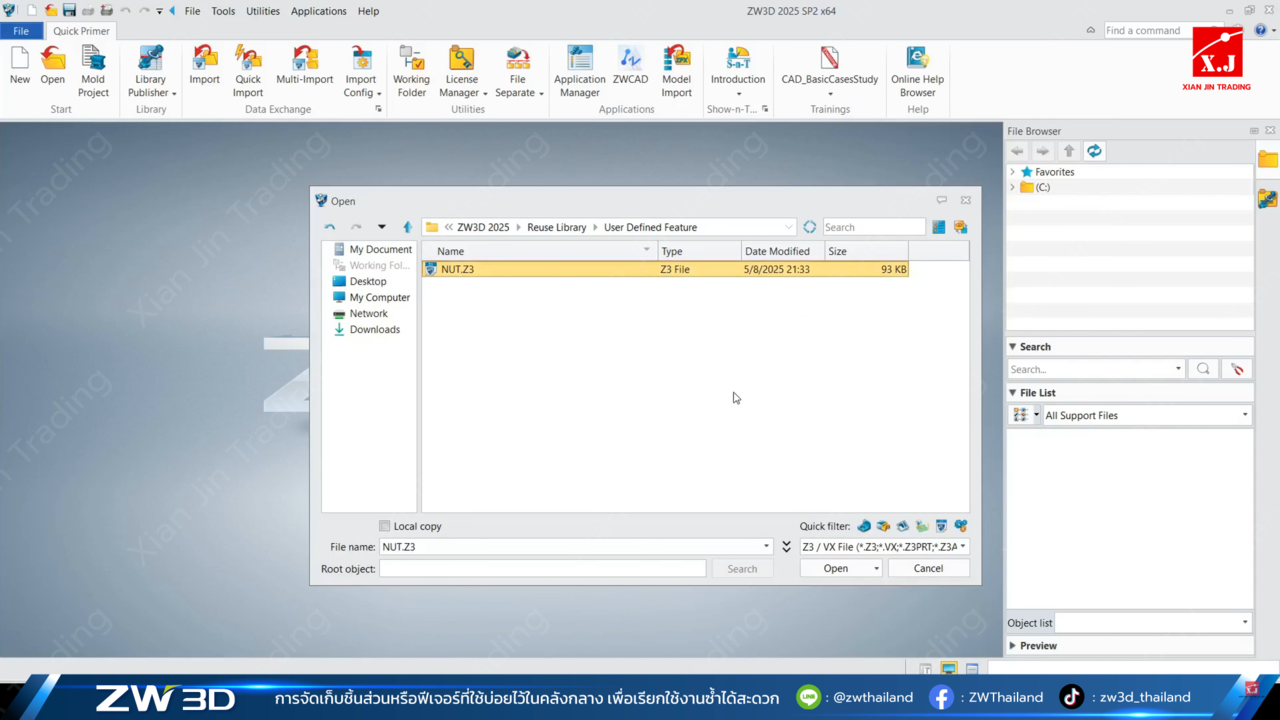Select the NUT.Z3 file in list

click(x=458, y=269)
